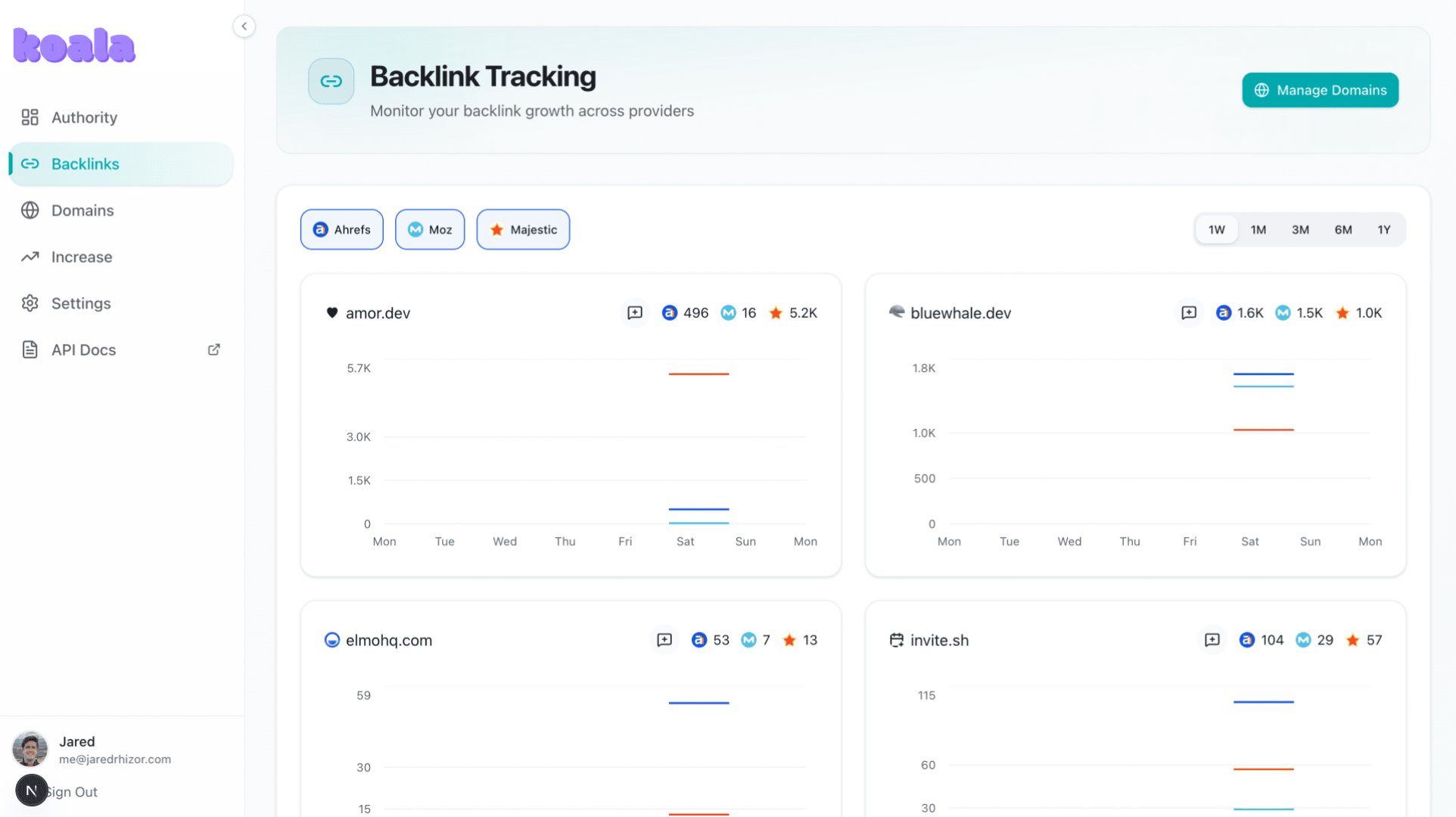Click the annotation icon on the invite.sh card
The height and width of the screenshot is (817, 1456).
click(1213, 639)
